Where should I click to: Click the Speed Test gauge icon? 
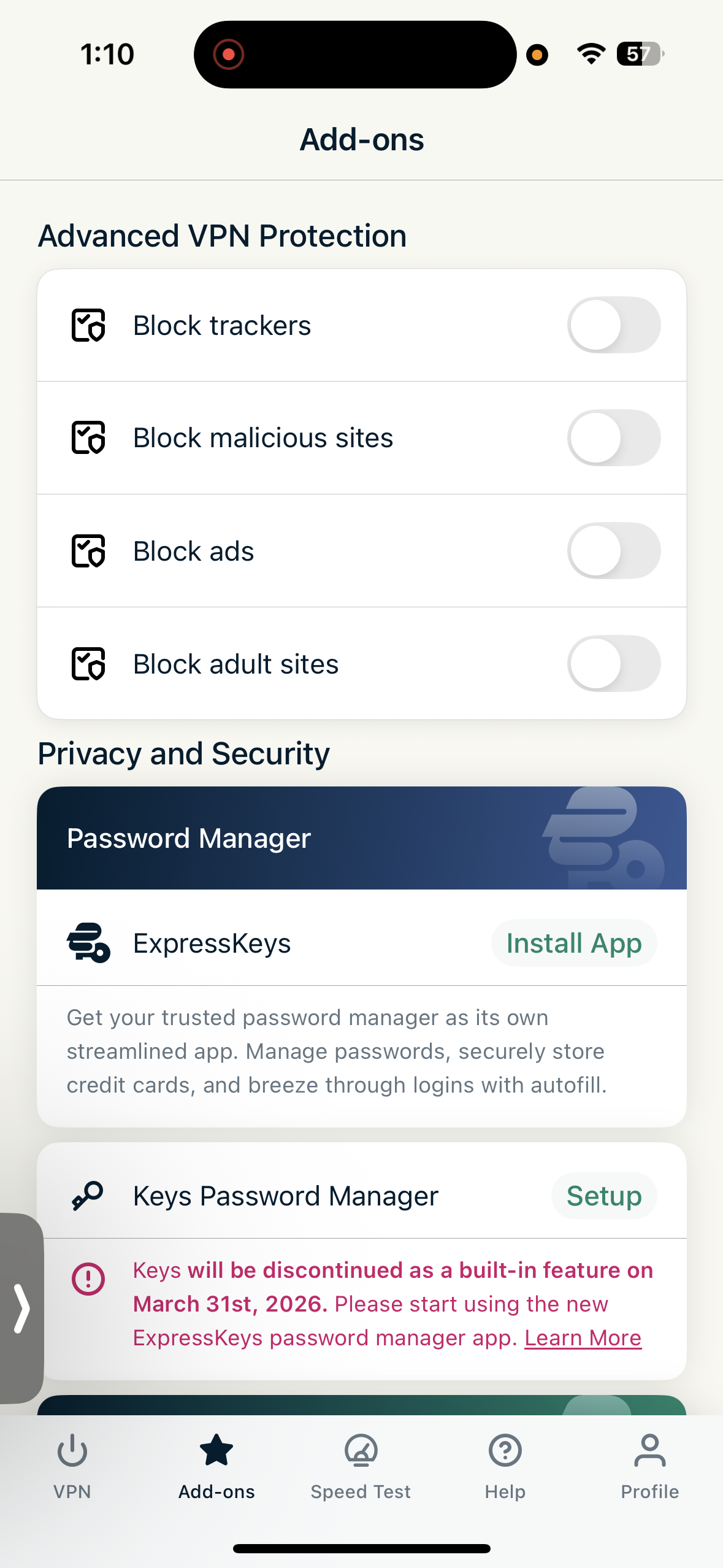pyautogui.click(x=361, y=1451)
